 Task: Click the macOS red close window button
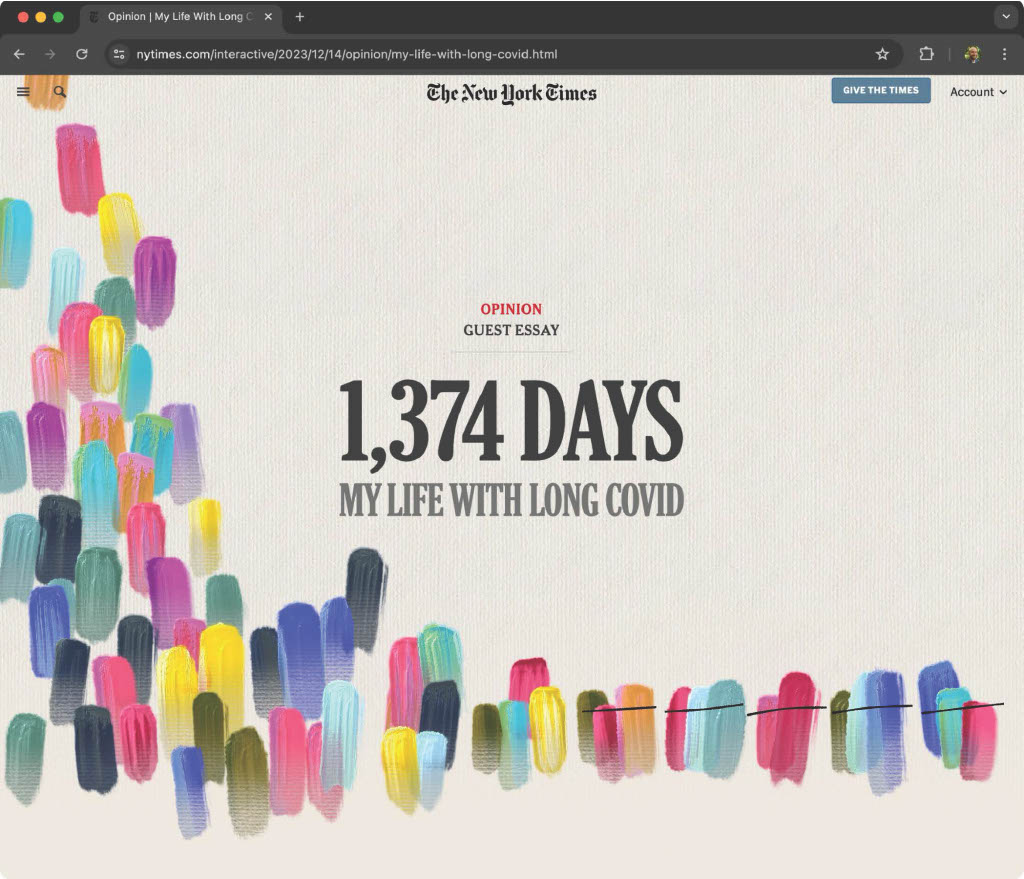tap(23, 17)
